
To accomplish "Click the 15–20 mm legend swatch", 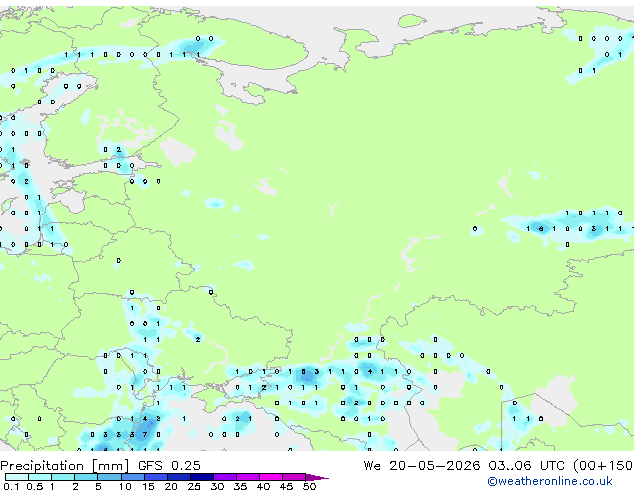I will 156,477.
